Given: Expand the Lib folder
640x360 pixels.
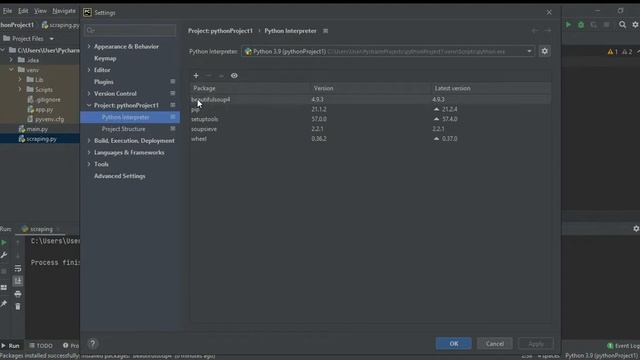Looking at the screenshot, I should tap(20, 80).
